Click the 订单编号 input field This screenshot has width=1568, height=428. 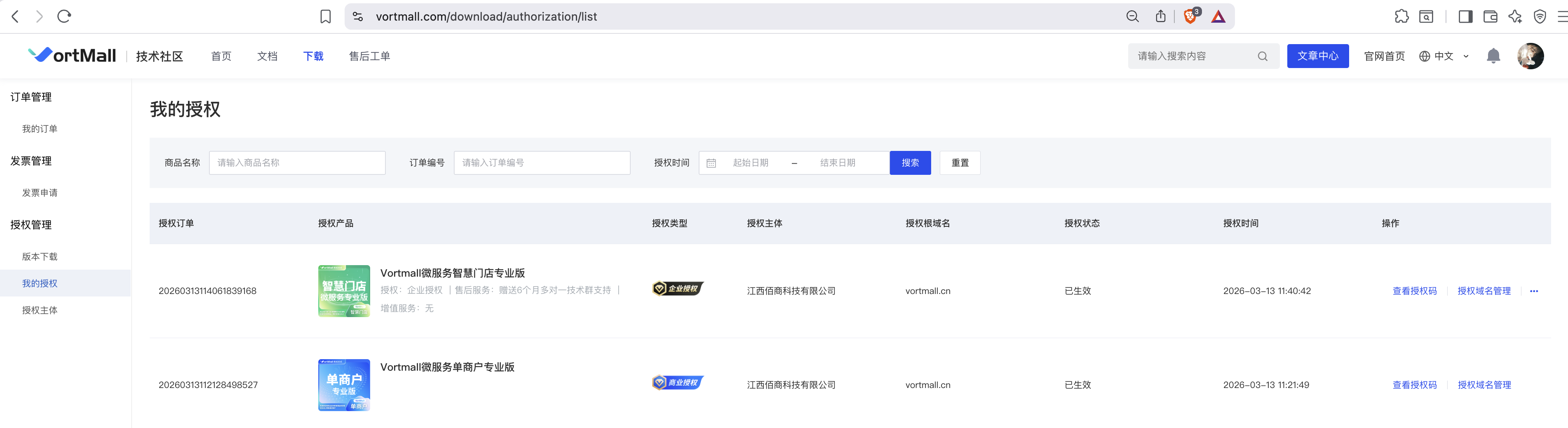pos(541,162)
